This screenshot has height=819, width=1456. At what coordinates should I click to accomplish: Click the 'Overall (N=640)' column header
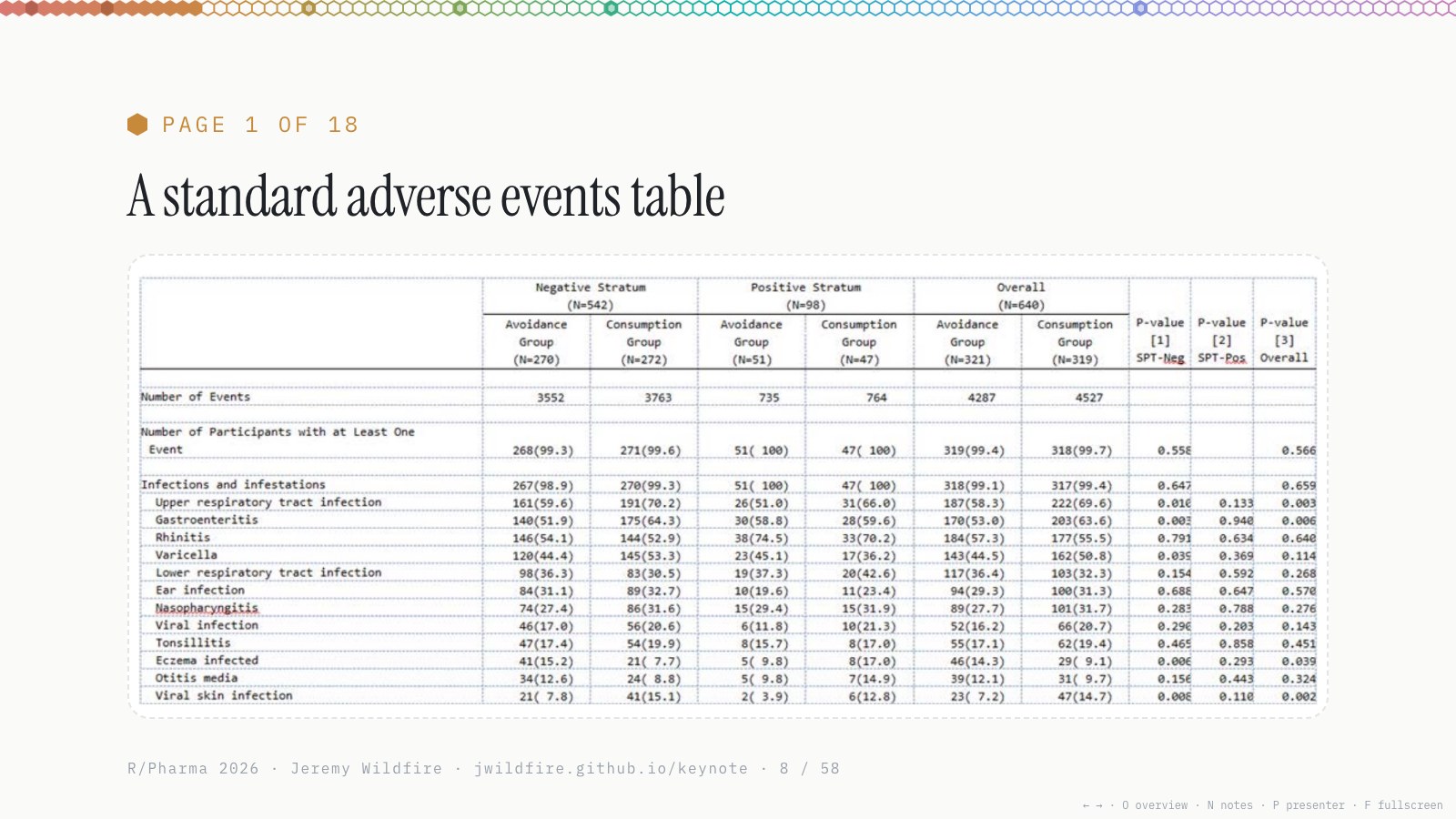[1021, 296]
